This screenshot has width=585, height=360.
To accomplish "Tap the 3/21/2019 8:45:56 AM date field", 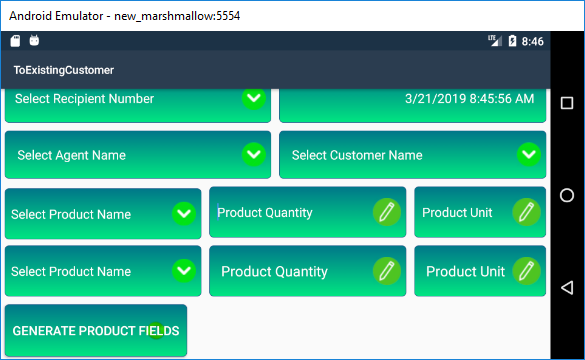I will point(413,105).
